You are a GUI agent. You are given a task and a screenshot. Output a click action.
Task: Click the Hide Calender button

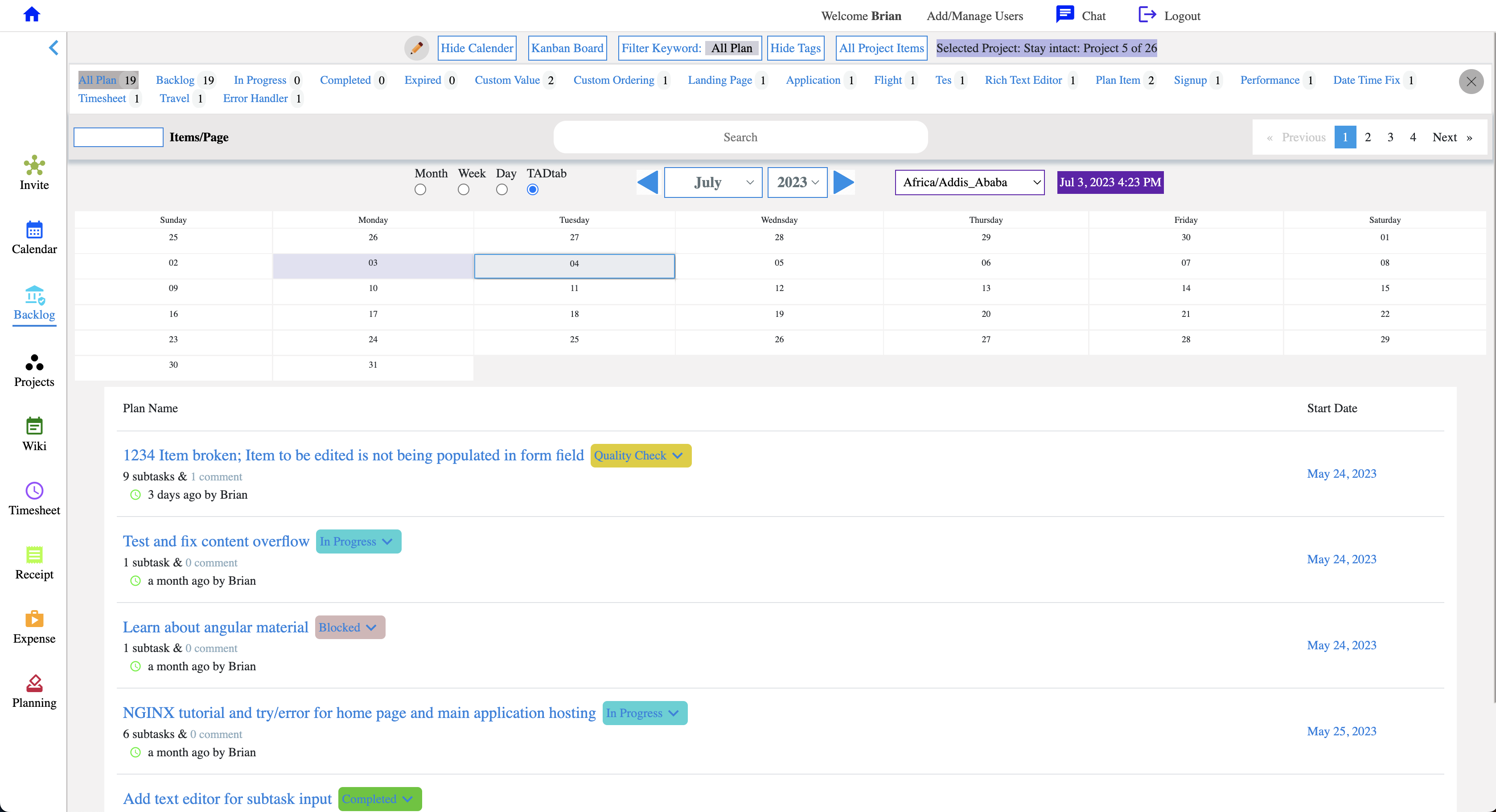point(477,48)
